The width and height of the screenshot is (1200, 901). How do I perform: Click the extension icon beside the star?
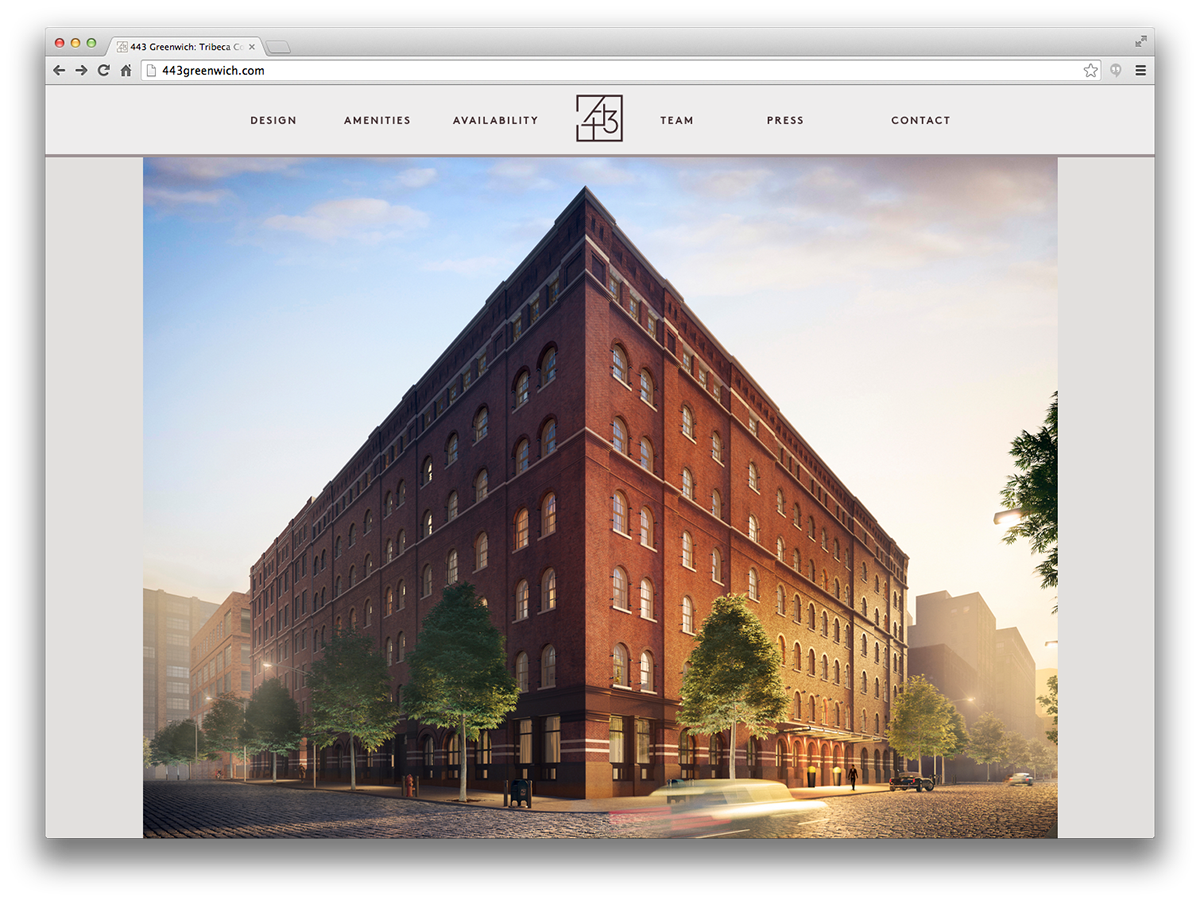tap(1115, 70)
